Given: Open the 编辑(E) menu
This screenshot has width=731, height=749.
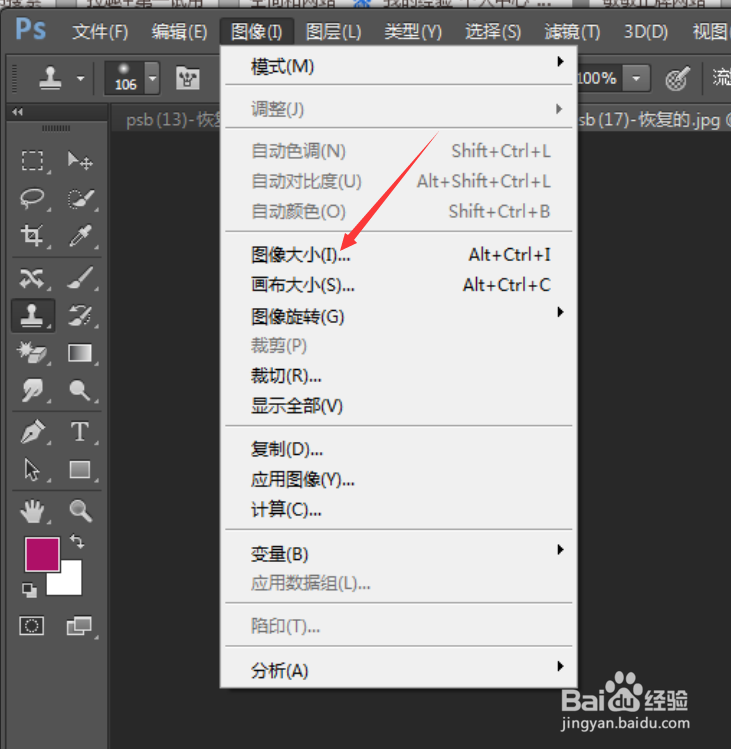Looking at the screenshot, I should point(180,32).
